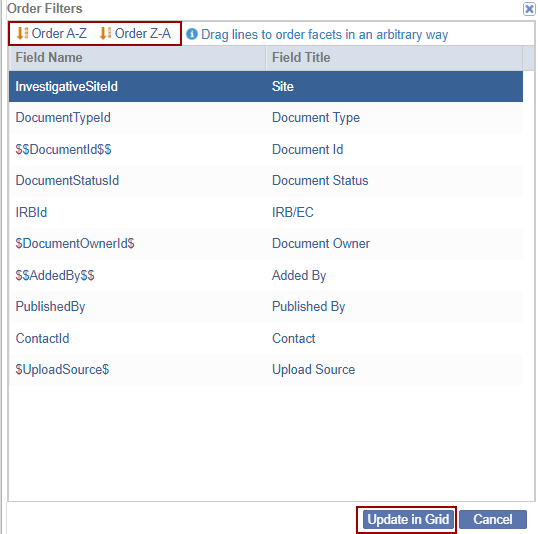
Task: Click the Order A-Z sort icon
Action: coord(22,33)
